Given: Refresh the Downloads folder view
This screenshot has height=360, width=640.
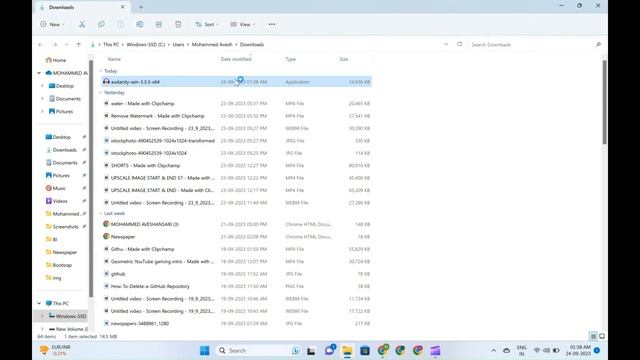Looking at the screenshot, I should coord(460,44).
